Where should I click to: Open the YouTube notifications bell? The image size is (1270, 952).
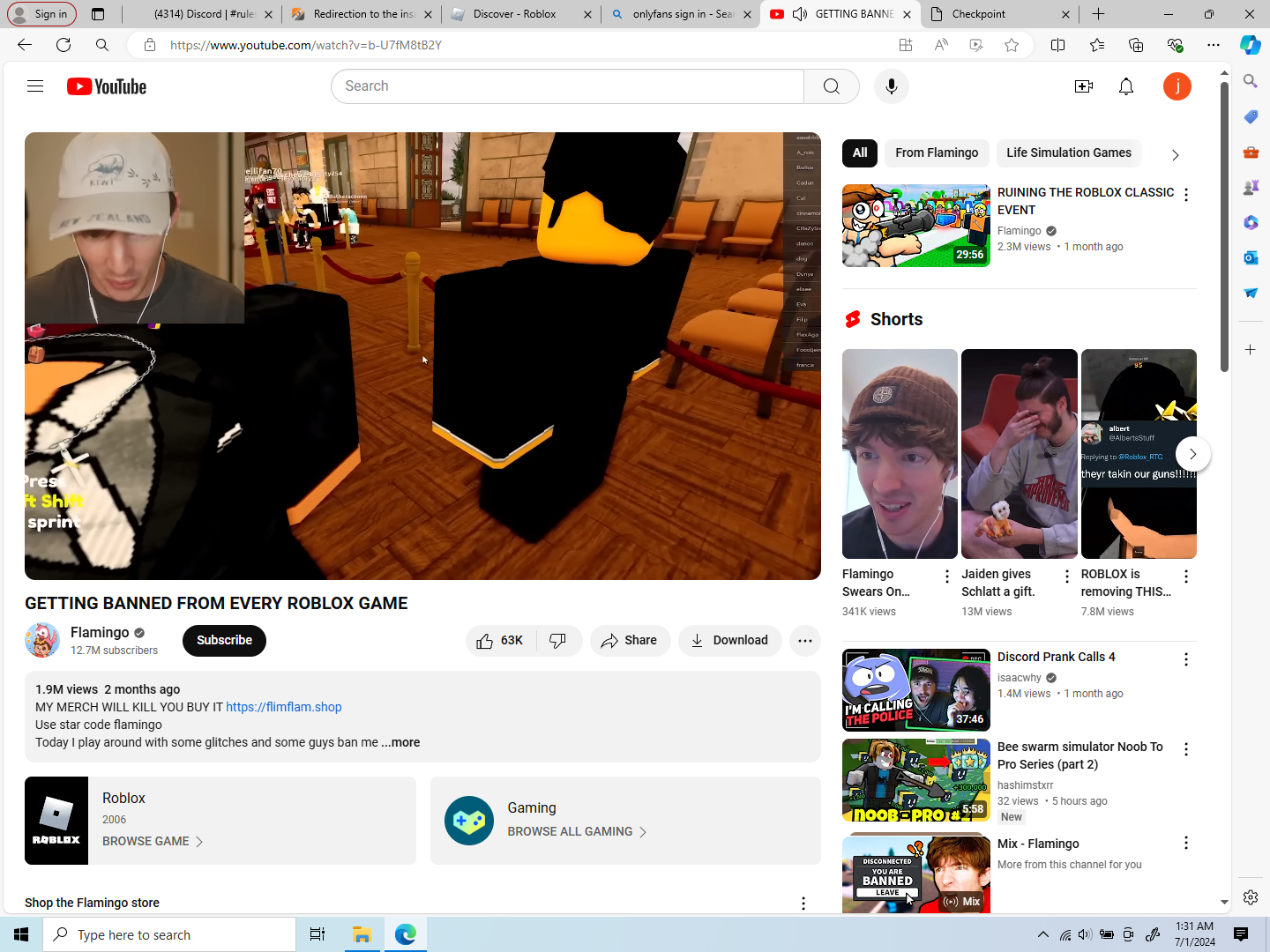[1126, 86]
